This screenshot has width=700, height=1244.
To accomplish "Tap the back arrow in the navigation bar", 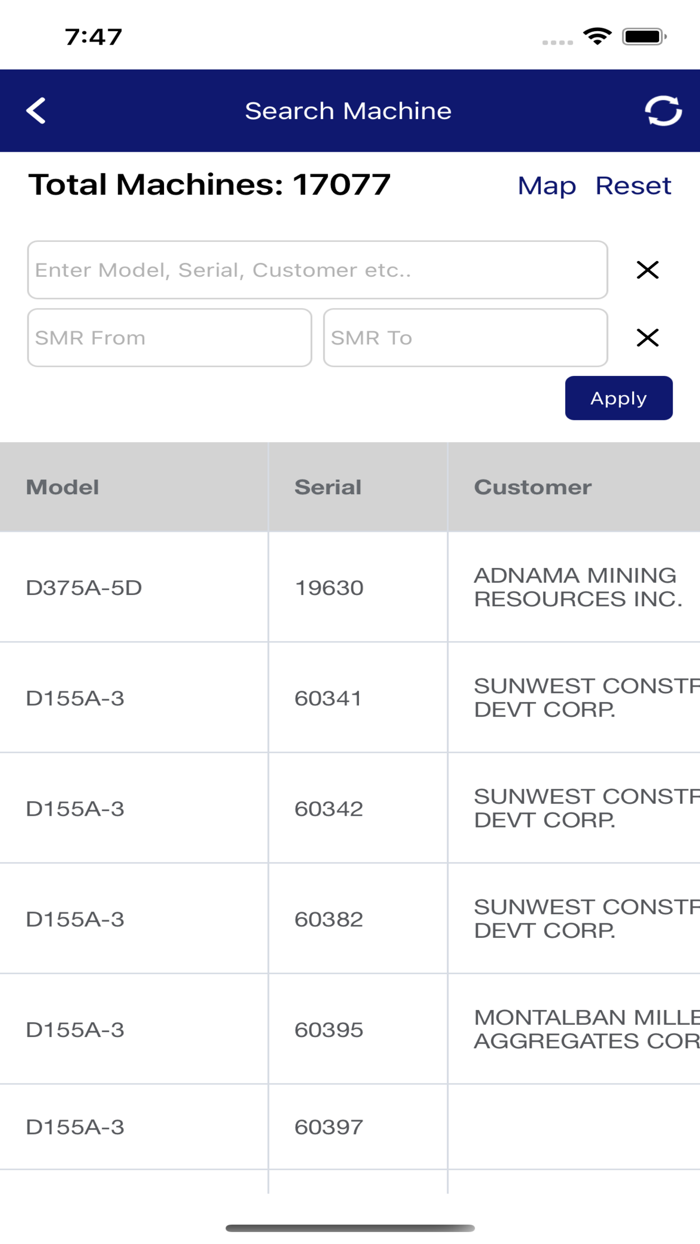I will [x=35, y=110].
